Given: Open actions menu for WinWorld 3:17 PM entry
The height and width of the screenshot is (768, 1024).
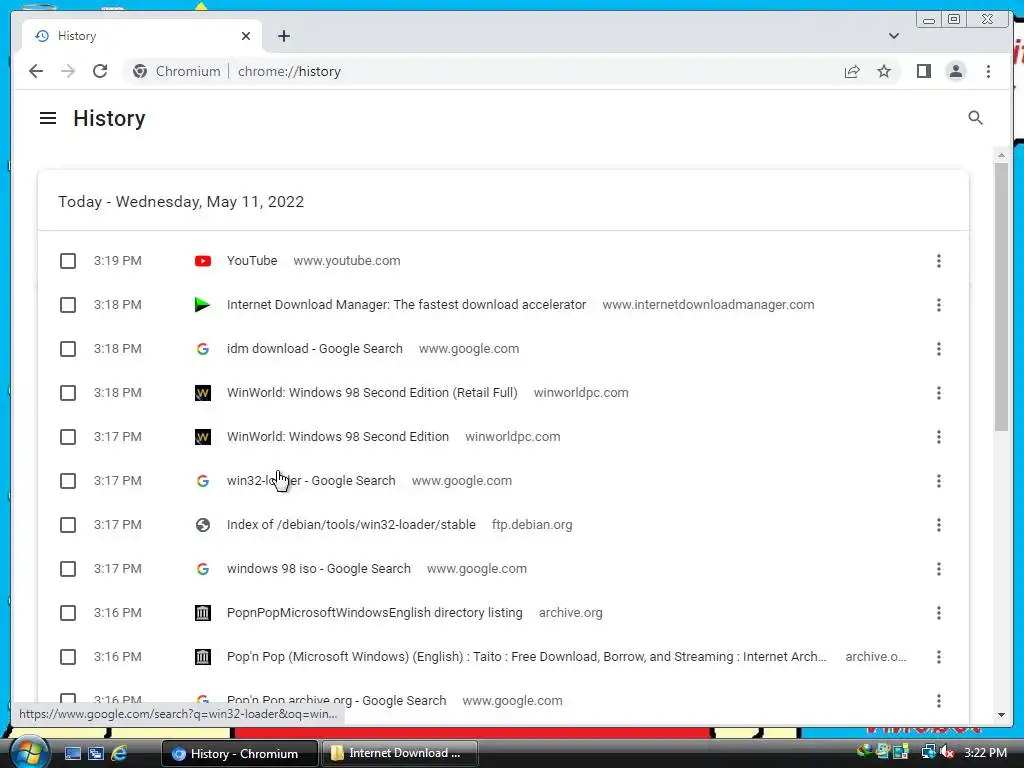Looking at the screenshot, I should [938, 437].
